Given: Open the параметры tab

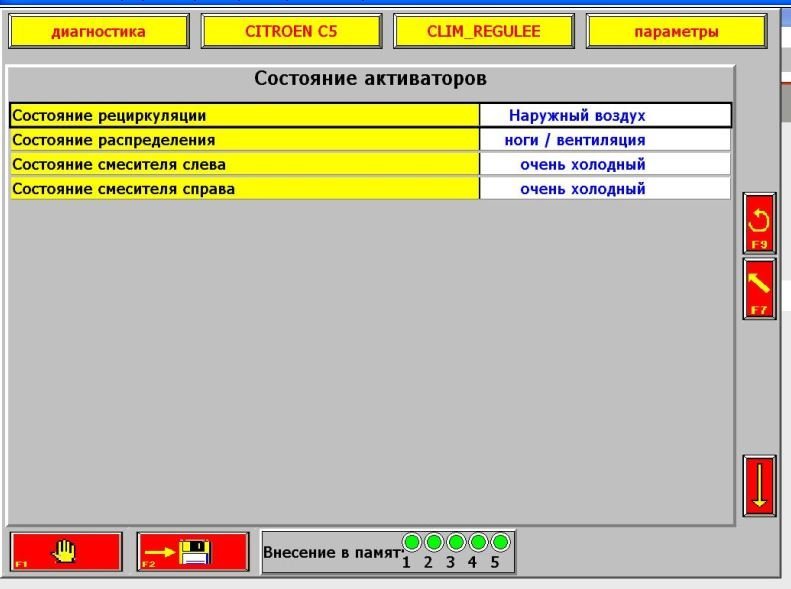Looking at the screenshot, I should pos(676,32).
